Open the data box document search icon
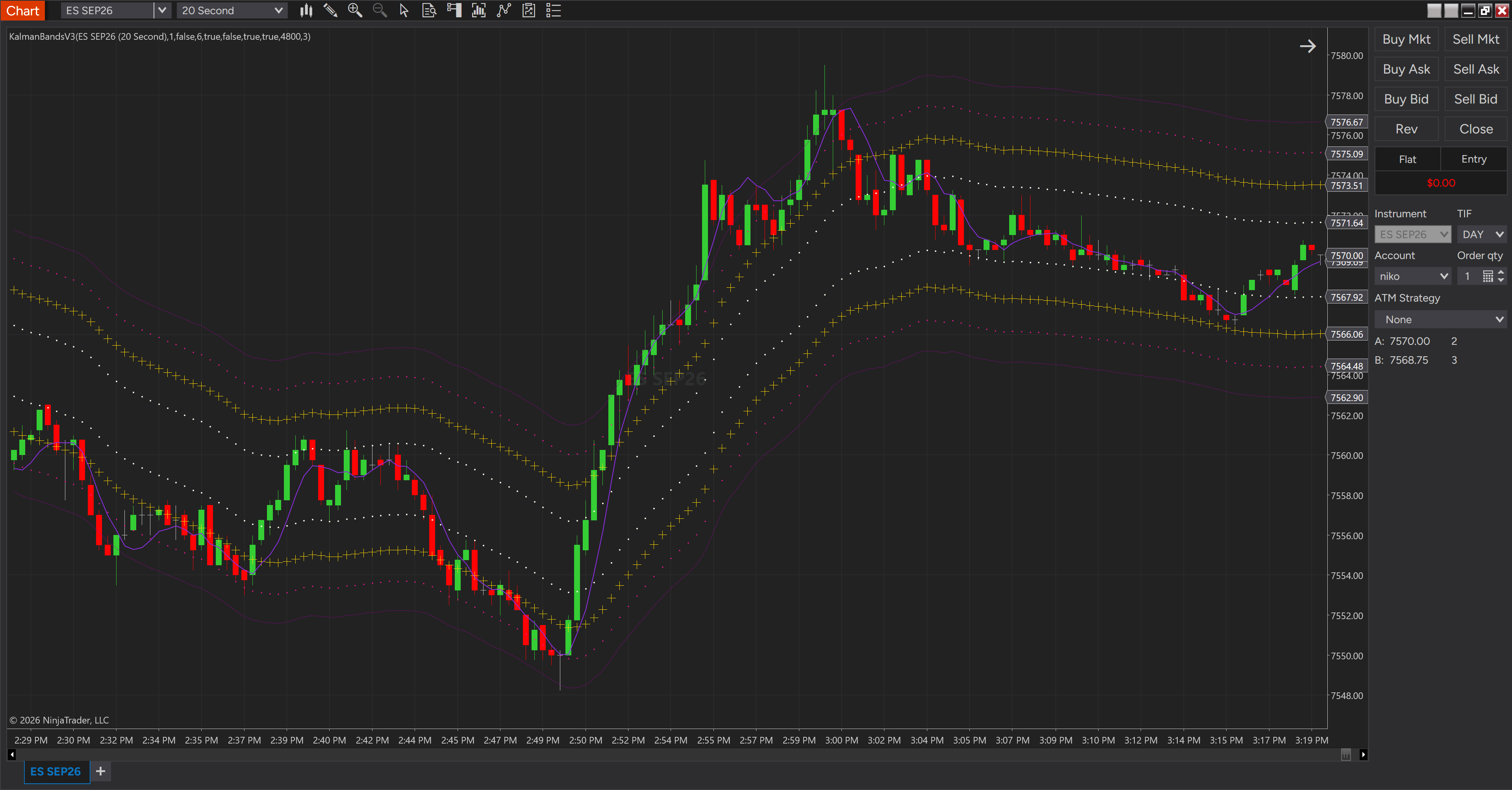Viewport: 1512px width, 790px height. pos(429,10)
